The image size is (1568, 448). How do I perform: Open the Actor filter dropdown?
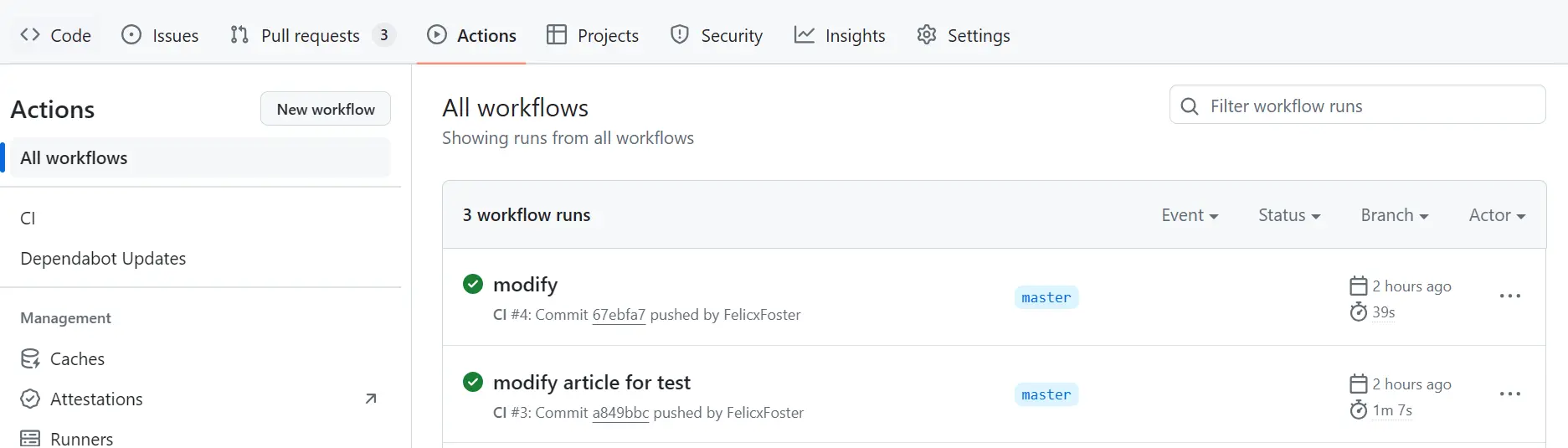pos(1497,215)
